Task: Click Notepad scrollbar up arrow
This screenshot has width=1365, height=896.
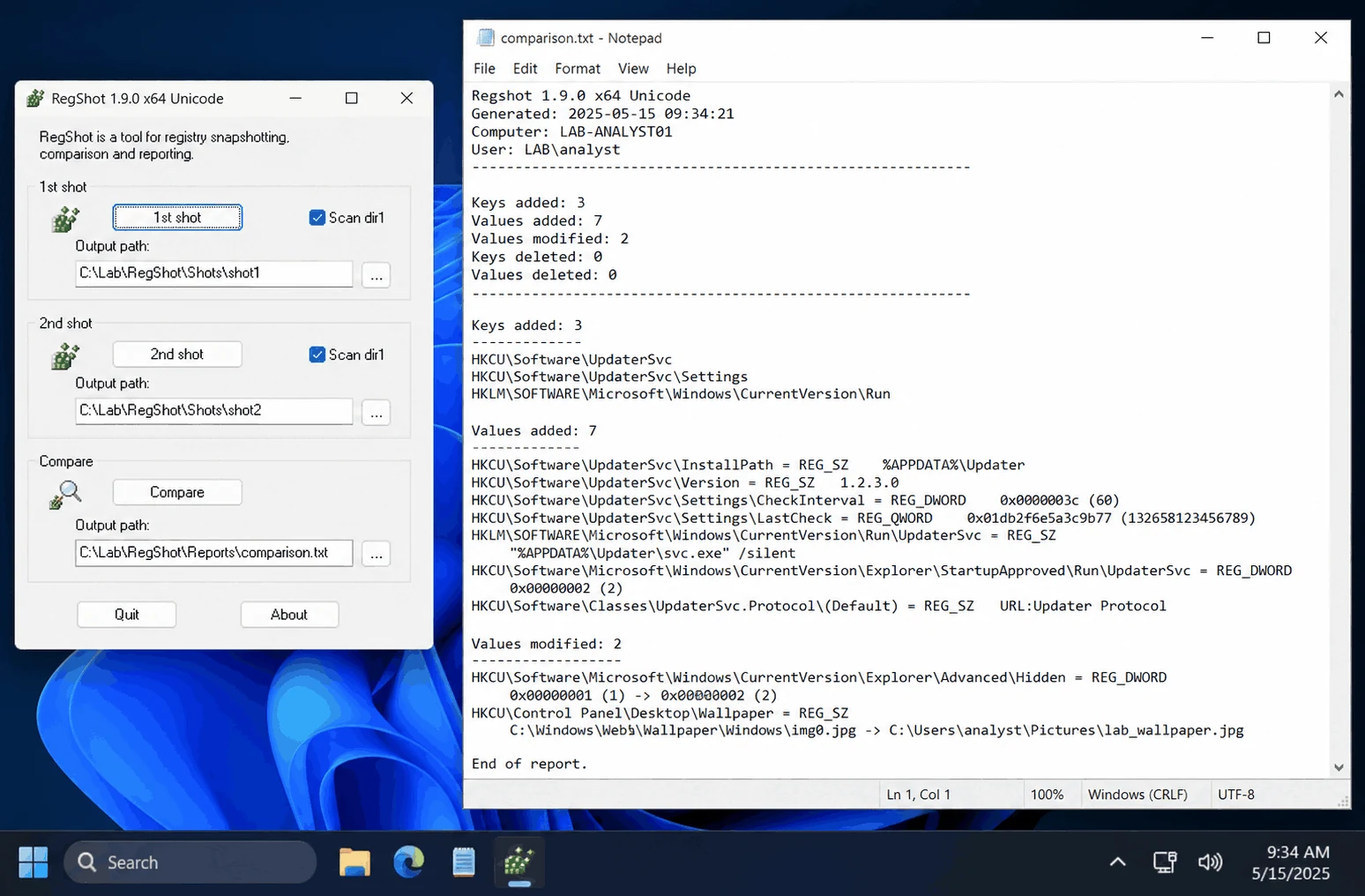Action: (1339, 94)
